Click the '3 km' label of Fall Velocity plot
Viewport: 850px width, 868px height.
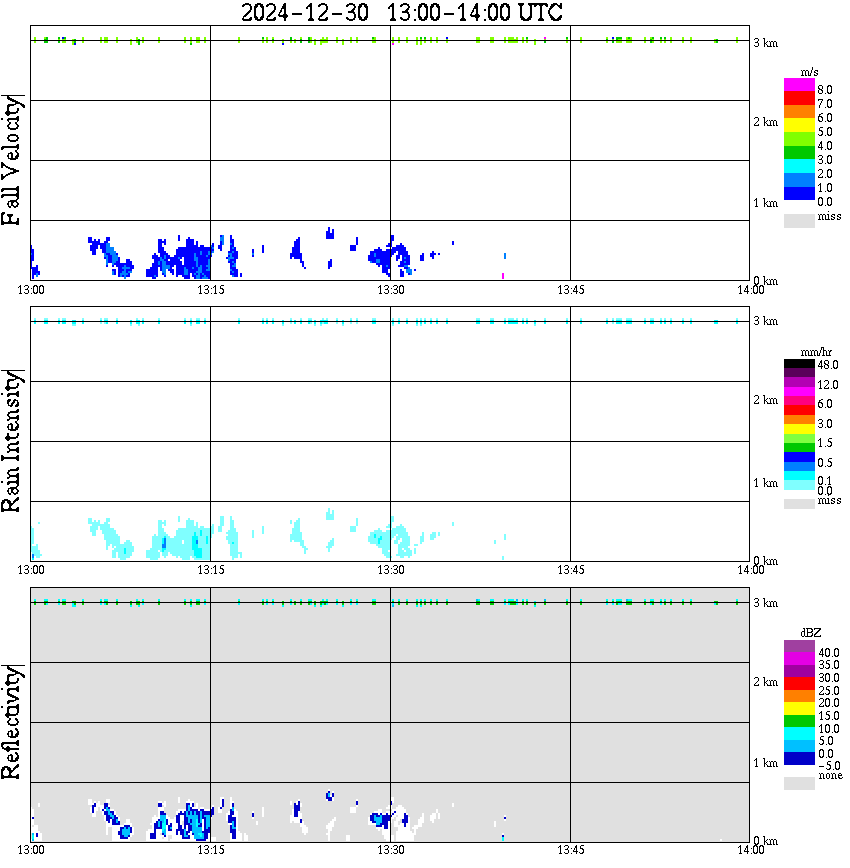765,43
